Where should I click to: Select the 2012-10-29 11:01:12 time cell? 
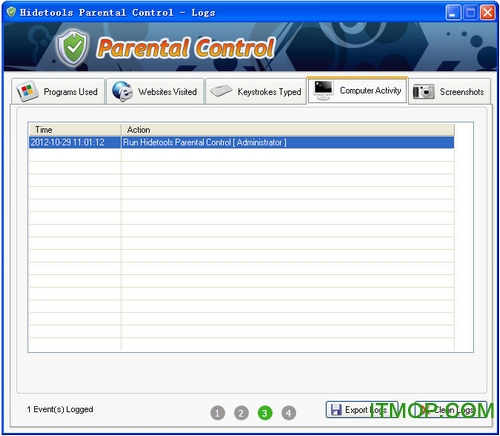click(75, 143)
